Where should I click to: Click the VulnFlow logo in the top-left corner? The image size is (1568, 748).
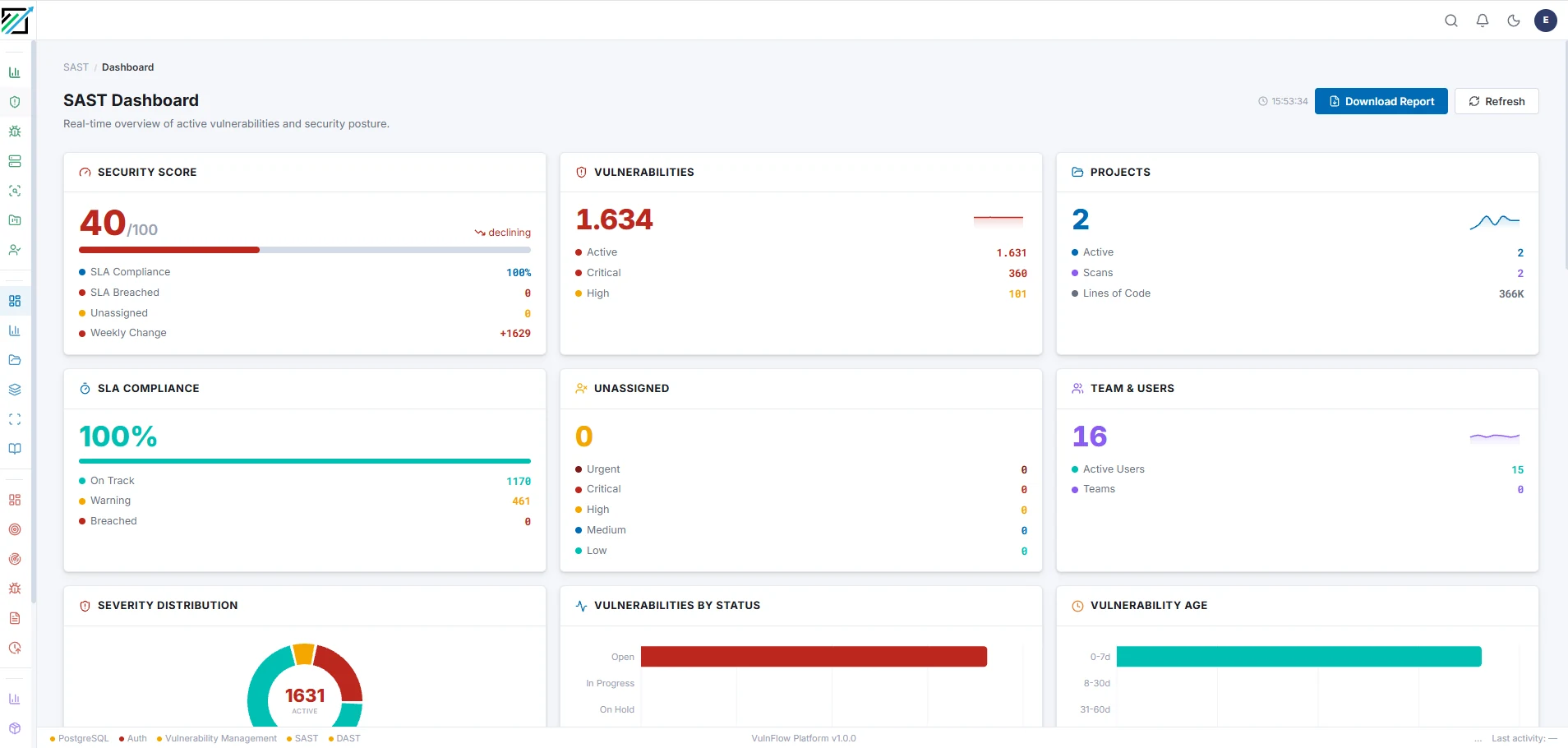16,20
